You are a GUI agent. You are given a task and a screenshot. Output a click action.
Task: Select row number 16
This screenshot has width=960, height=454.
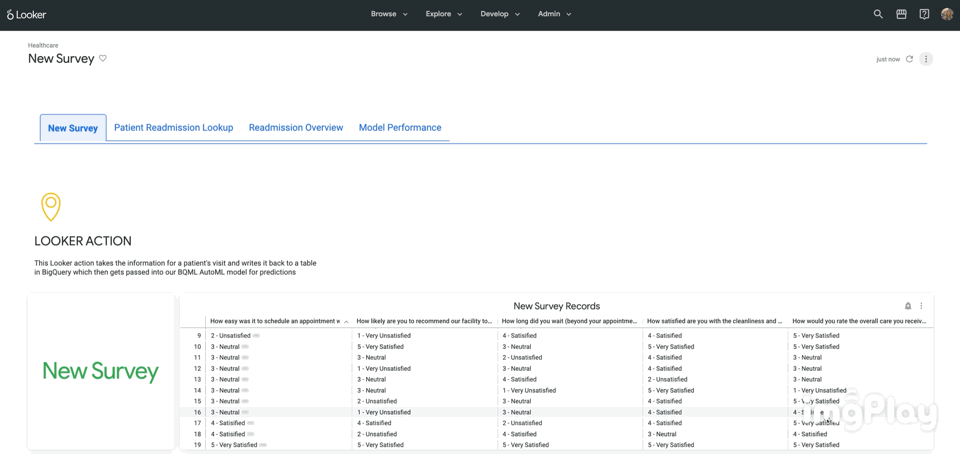click(x=197, y=412)
